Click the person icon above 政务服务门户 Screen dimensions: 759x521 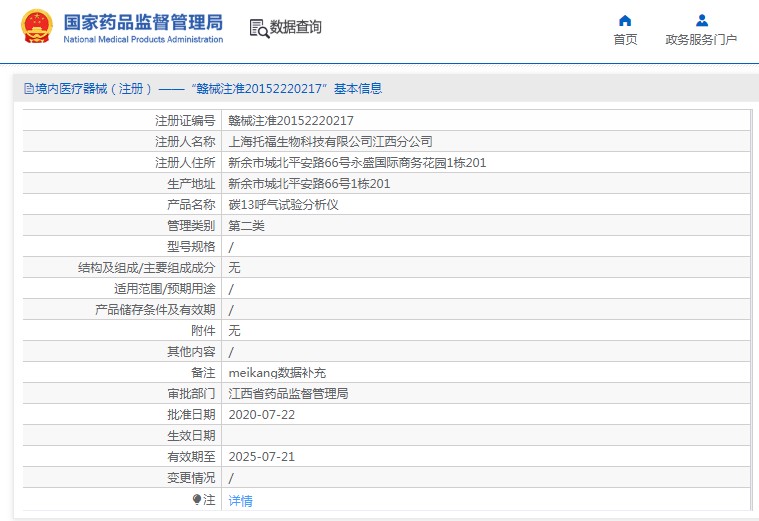[x=701, y=20]
